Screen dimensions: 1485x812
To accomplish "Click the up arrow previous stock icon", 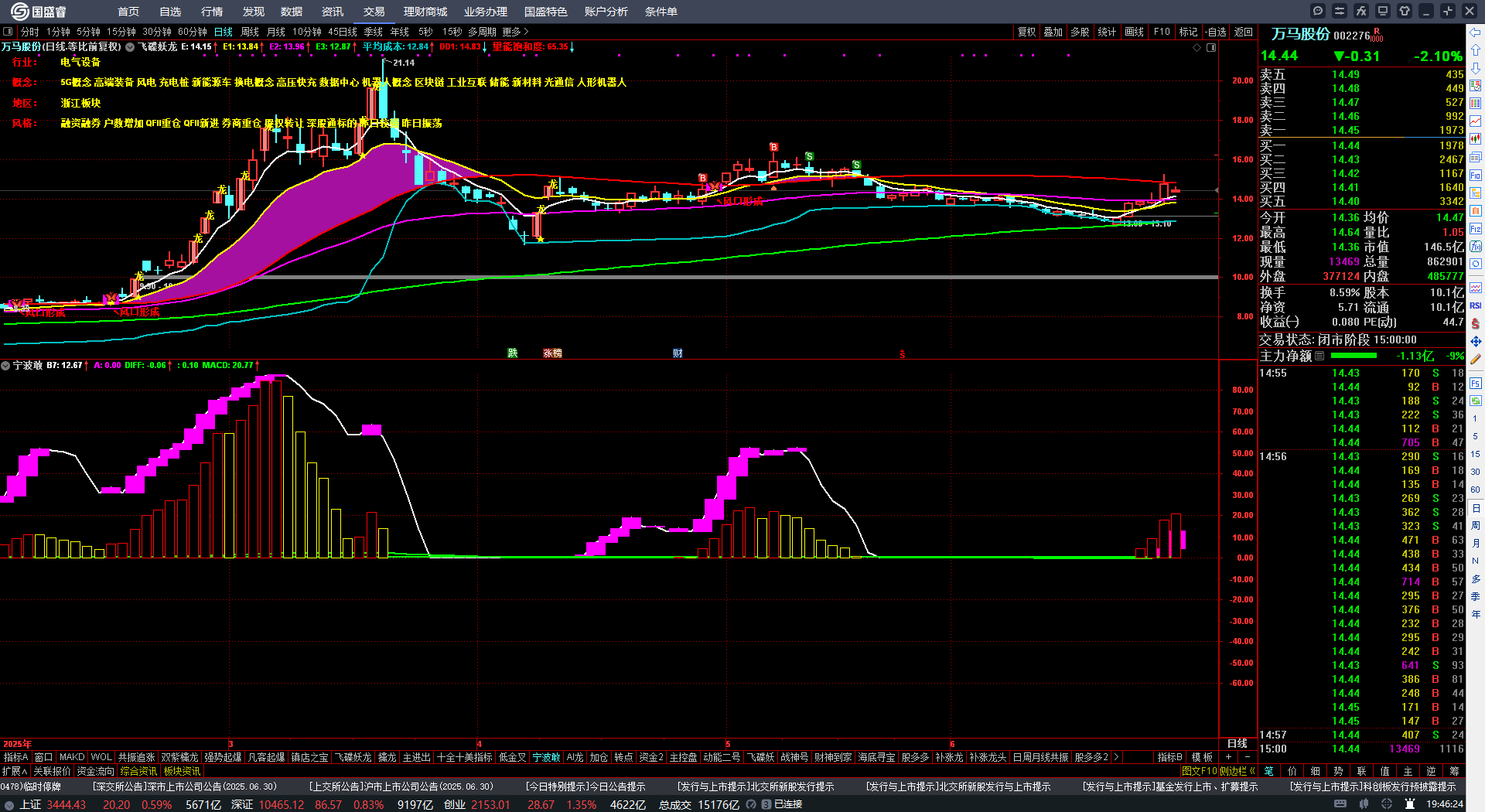I will point(1476,50).
